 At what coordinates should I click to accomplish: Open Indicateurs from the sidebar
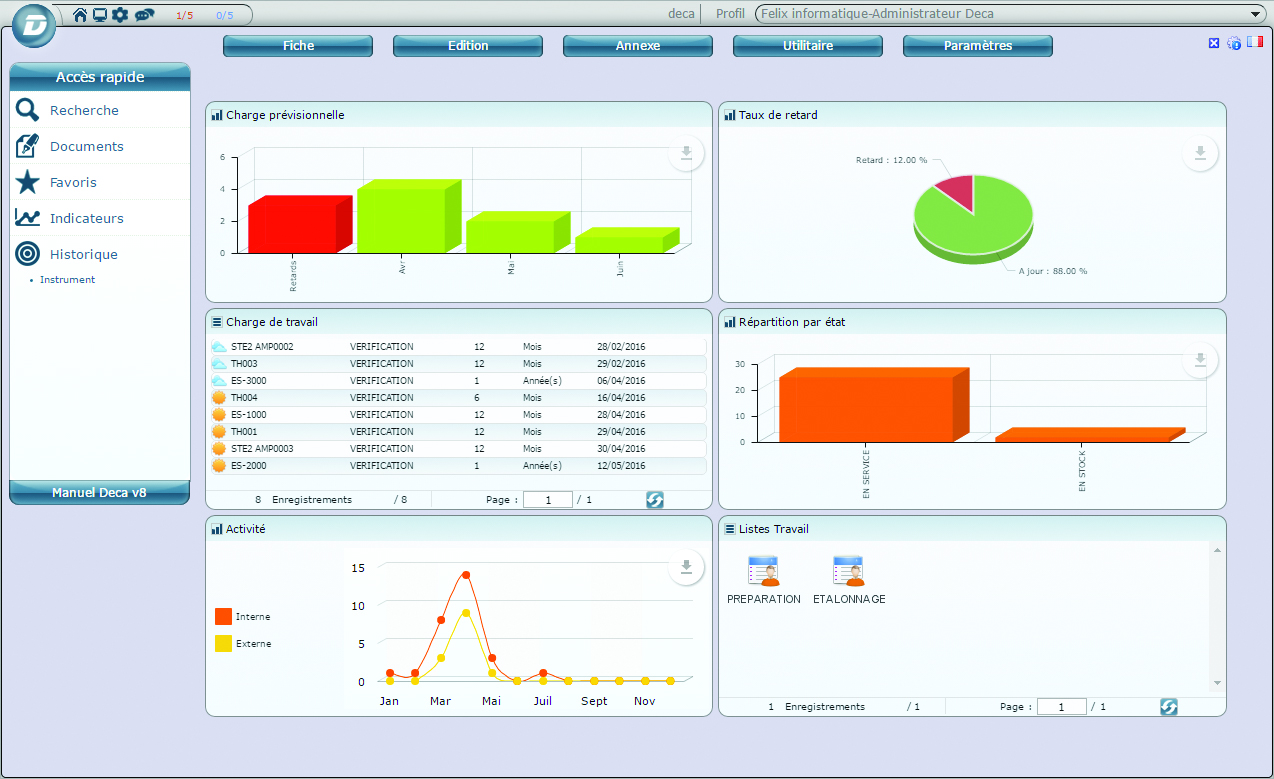(x=87, y=218)
